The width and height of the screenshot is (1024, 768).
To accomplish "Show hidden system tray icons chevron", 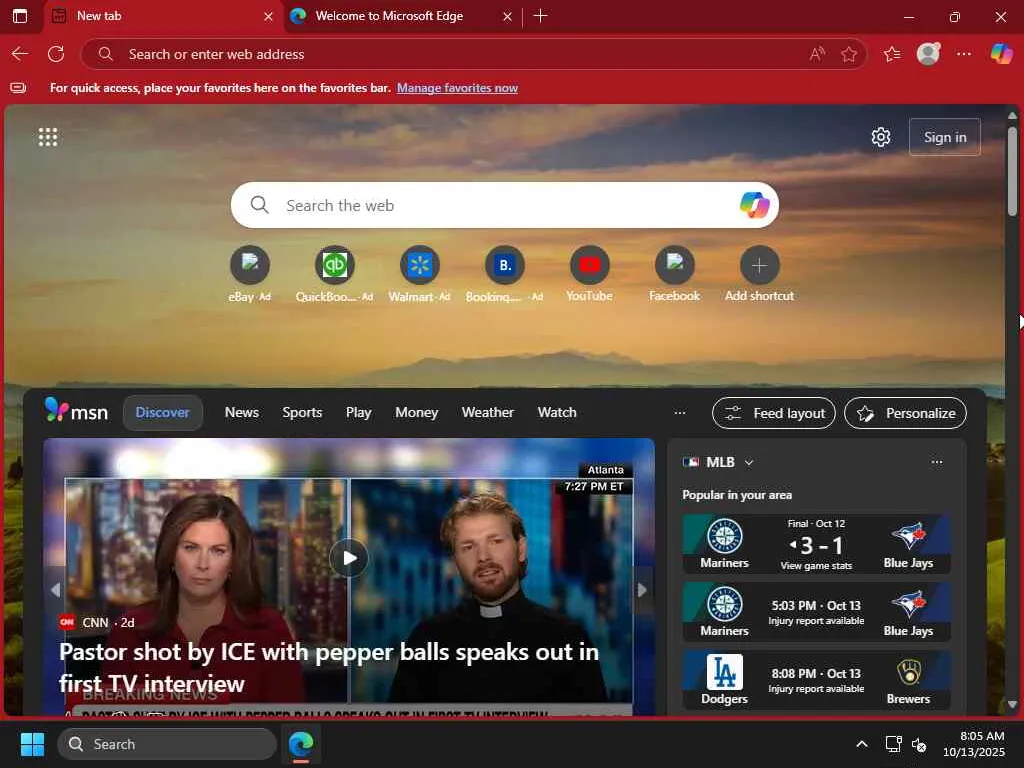I will click(x=862, y=744).
